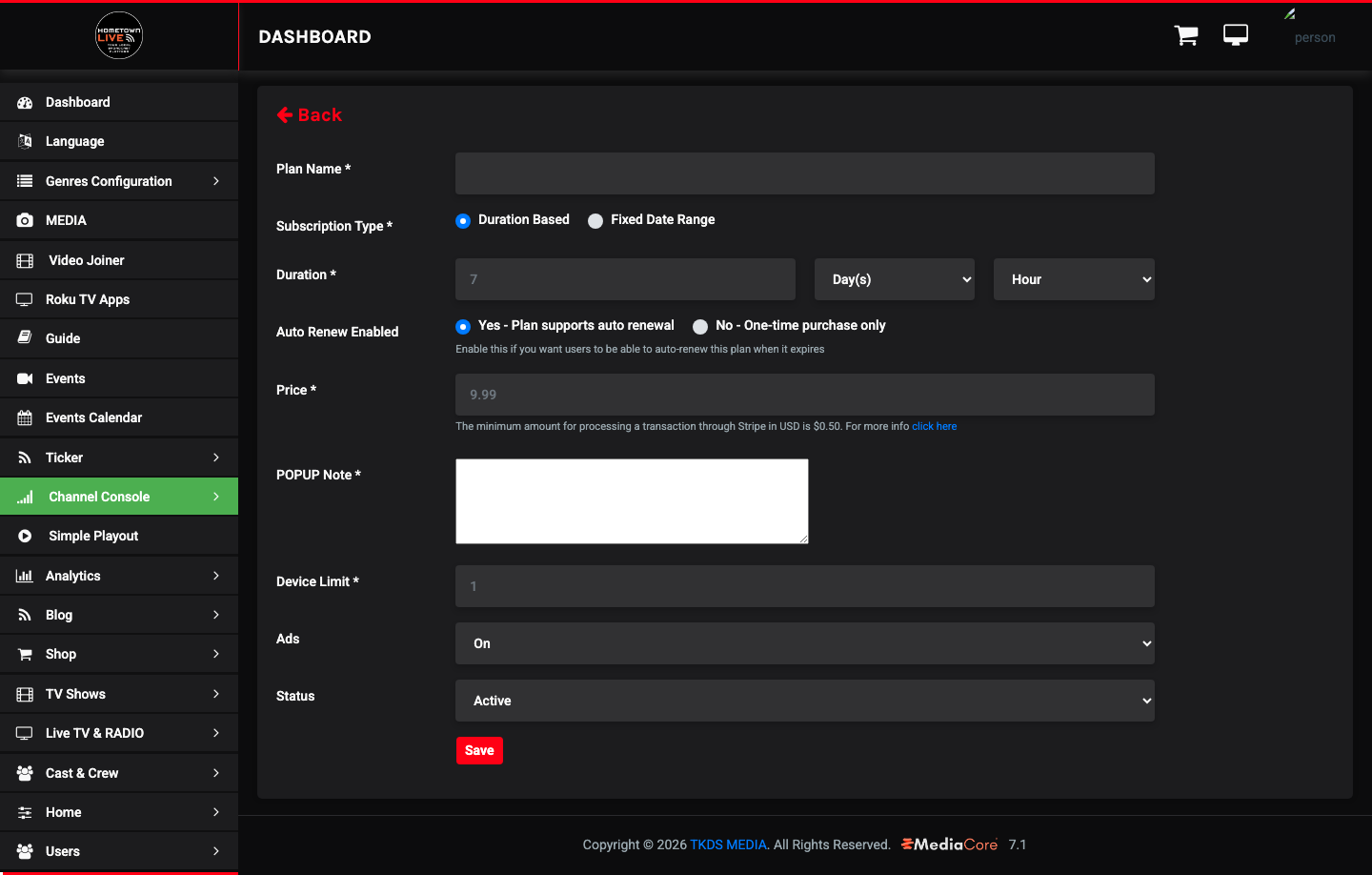
Task: Open Video Joiner menu item
Action: [119, 260]
